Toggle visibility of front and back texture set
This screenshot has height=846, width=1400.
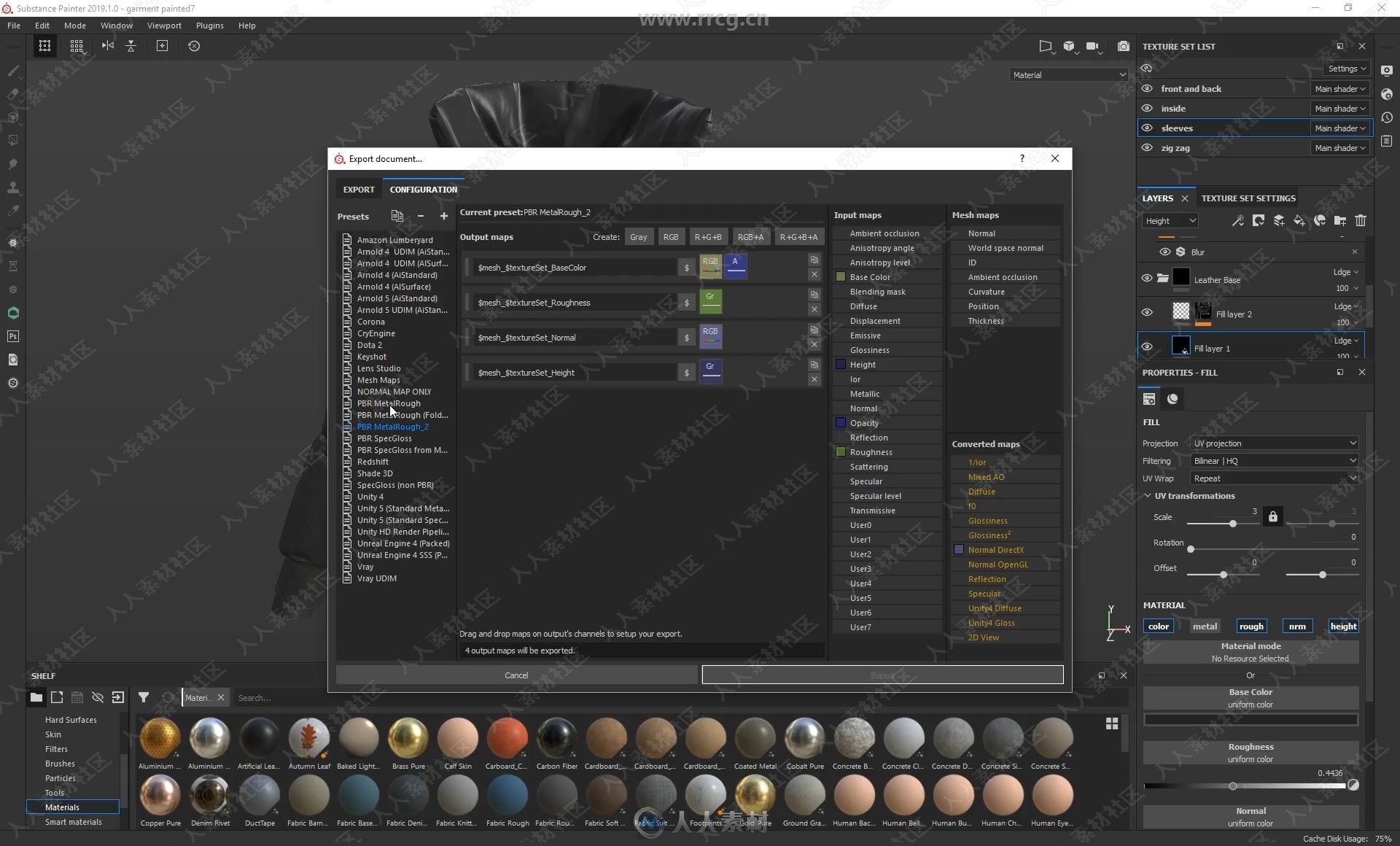[x=1147, y=88]
